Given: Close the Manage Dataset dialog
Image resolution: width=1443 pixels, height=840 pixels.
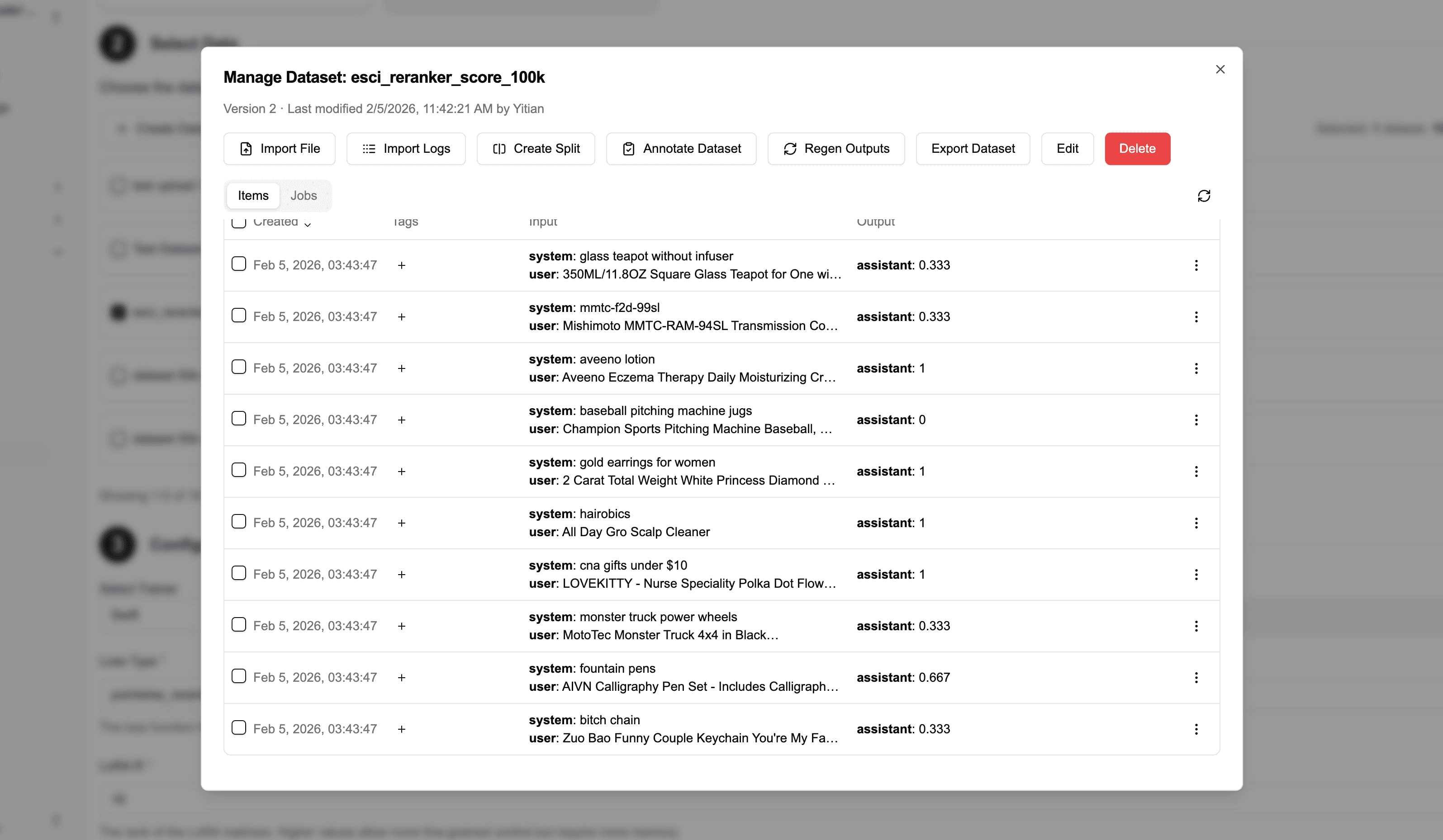Looking at the screenshot, I should coord(1220,69).
